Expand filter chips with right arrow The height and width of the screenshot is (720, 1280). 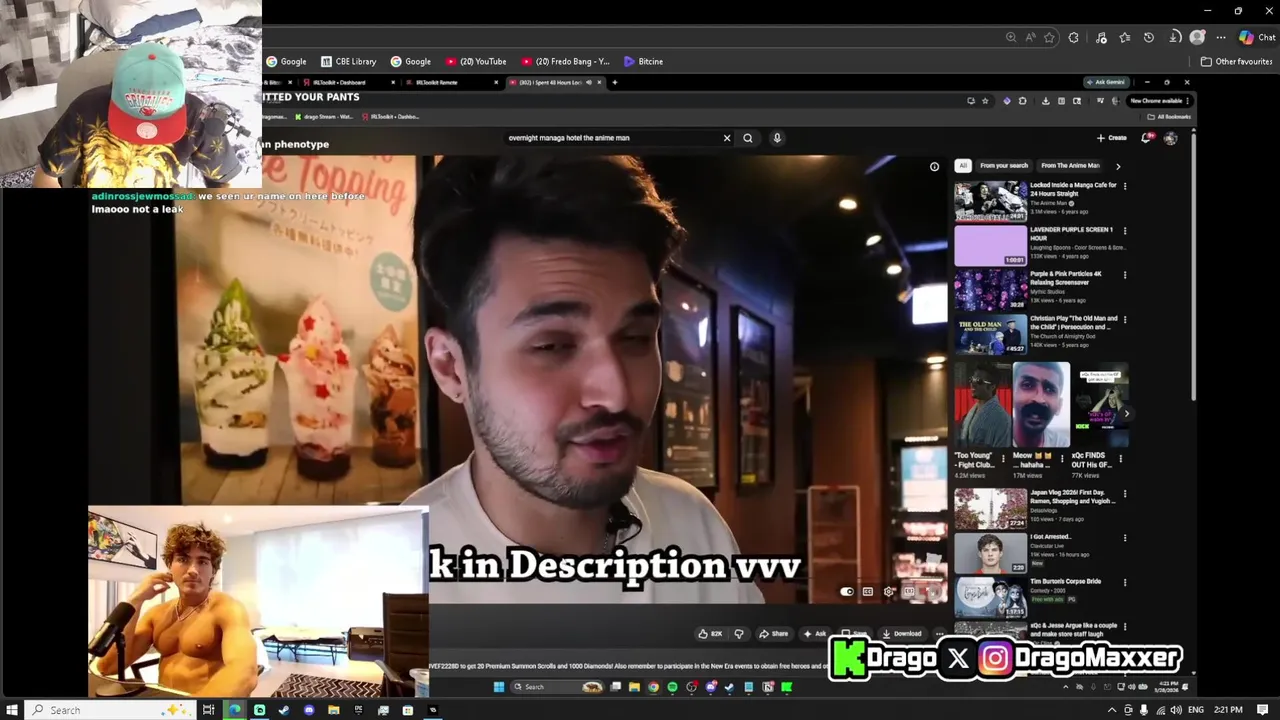(x=1118, y=166)
